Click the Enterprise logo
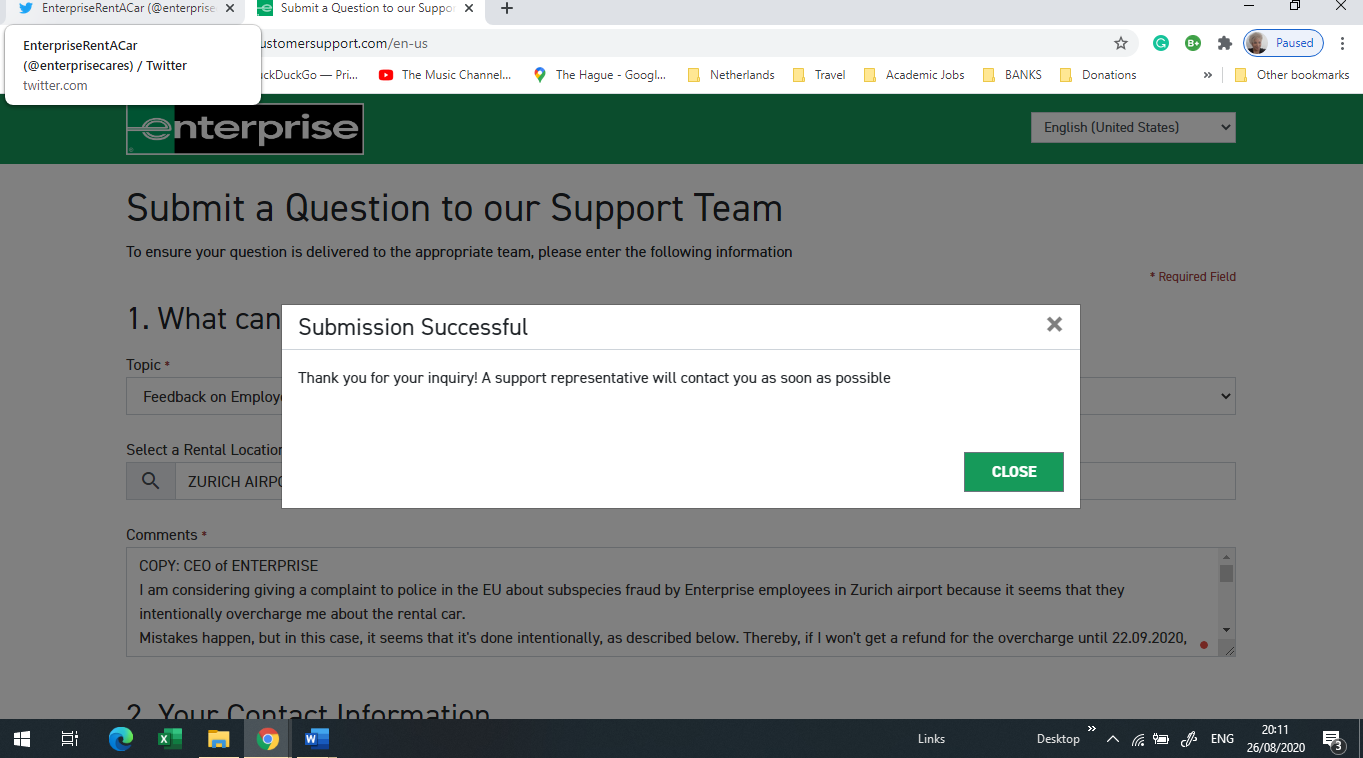 [244, 129]
